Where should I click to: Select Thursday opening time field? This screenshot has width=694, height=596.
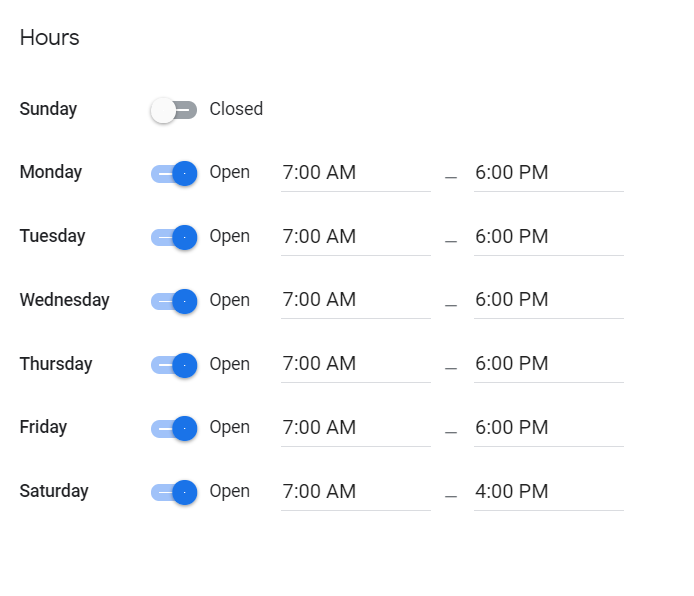point(355,364)
